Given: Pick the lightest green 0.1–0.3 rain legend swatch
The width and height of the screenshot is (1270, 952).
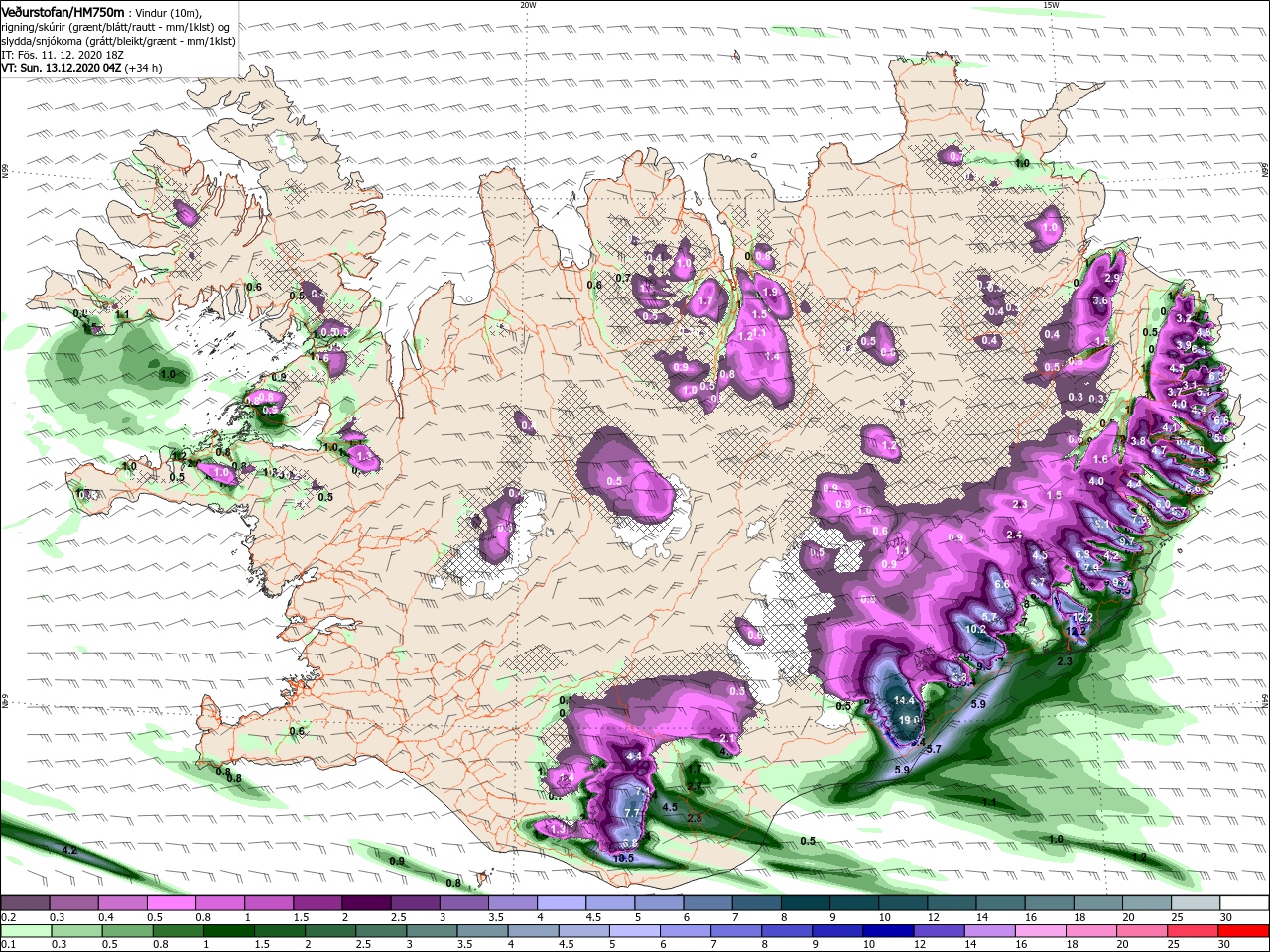Looking at the screenshot, I should click(x=25, y=931).
